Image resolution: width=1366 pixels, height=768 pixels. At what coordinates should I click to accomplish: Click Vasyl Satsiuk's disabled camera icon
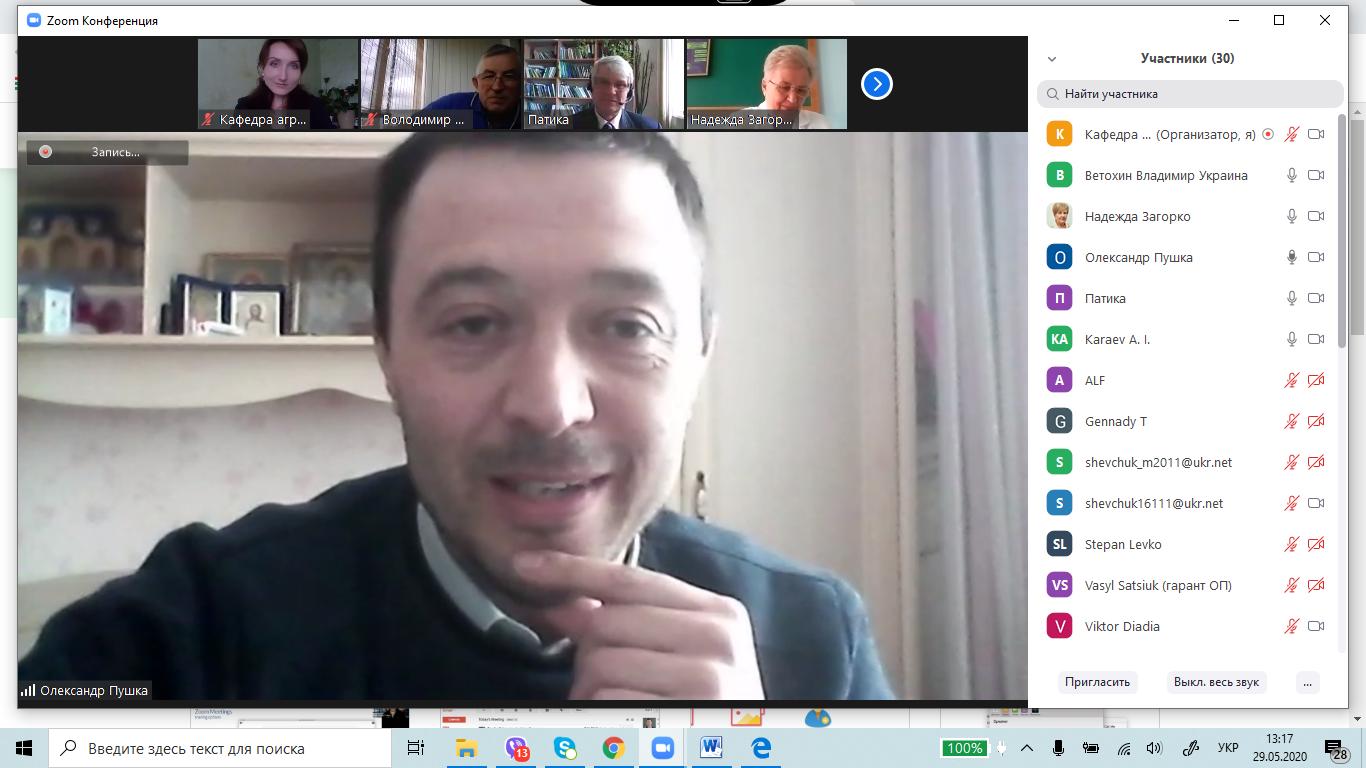pyautogui.click(x=1316, y=585)
